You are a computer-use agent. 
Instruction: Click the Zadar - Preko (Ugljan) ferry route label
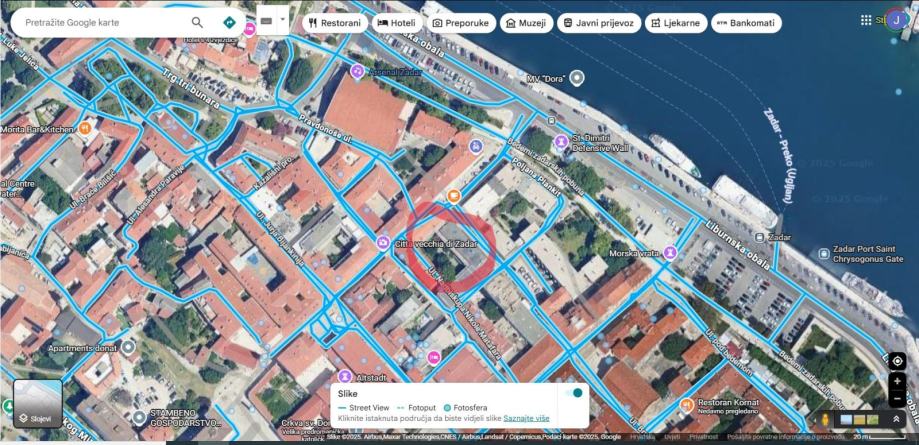(779, 155)
